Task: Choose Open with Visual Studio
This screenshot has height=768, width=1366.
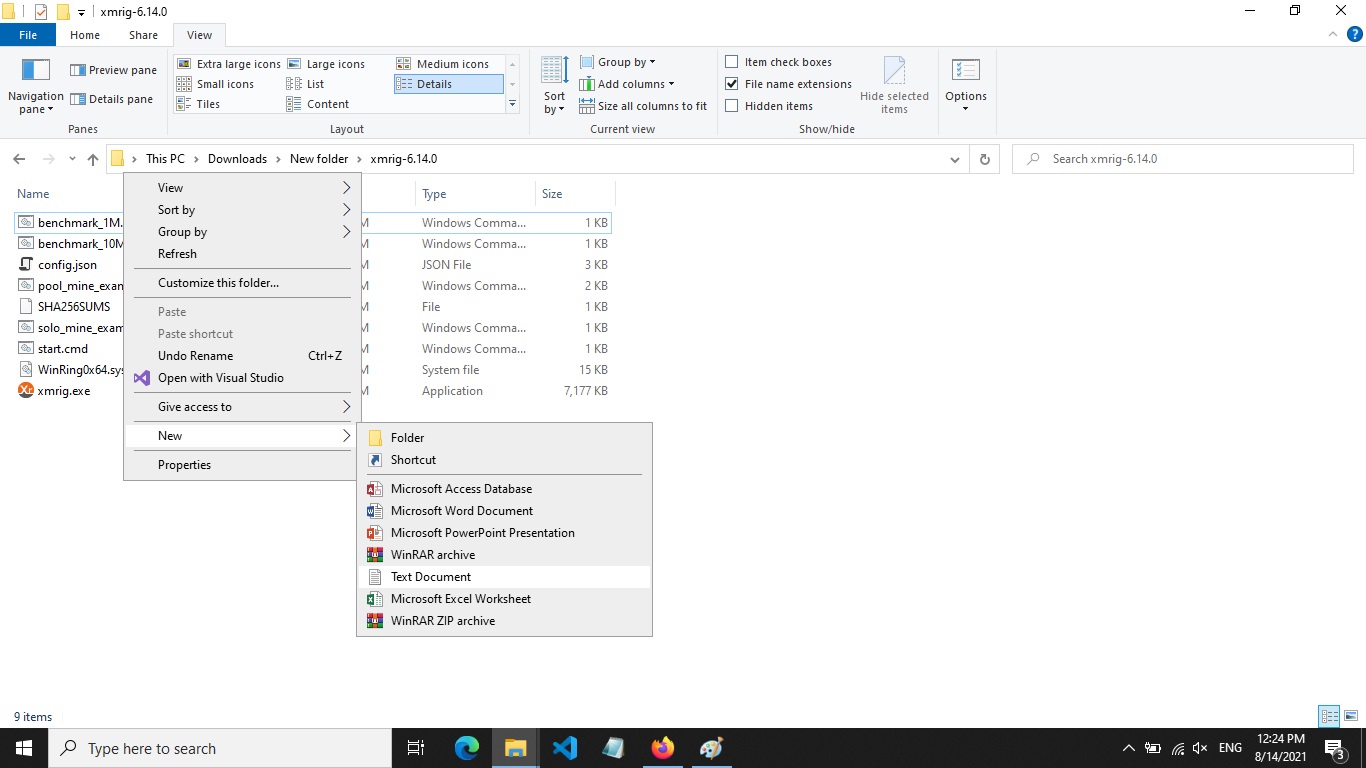Action: pos(241,378)
